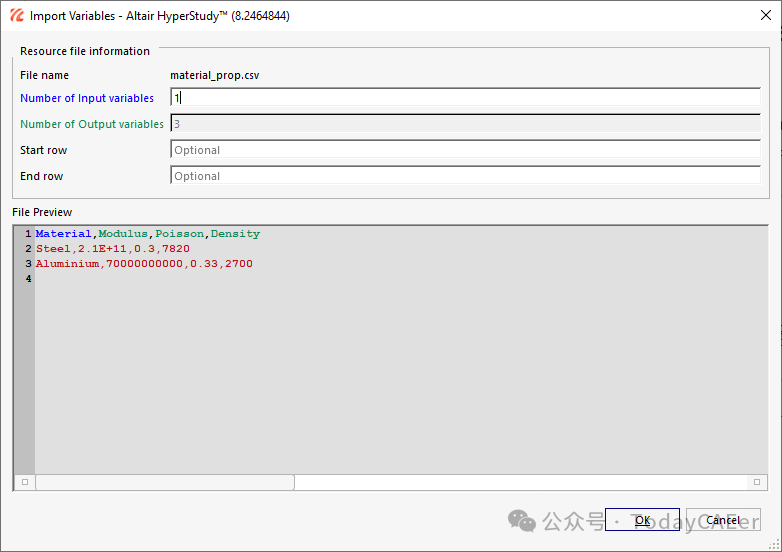Viewport: 782px width, 552px height.
Task: Click the 'Number of Output variables' label
Action: (92, 124)
